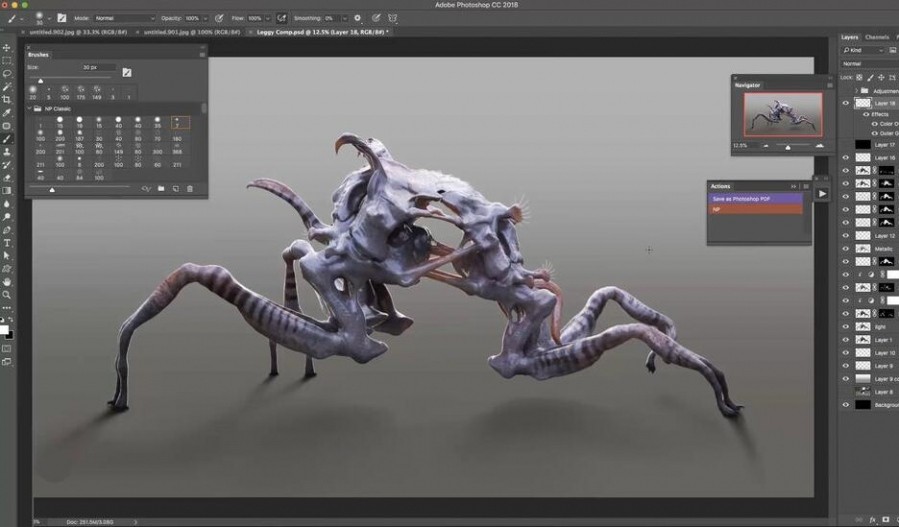Image resolution: width=899 pixels, height=527 pixels.
Task: Select the Clone Stamp tool
Action: click(x=7, y=152)
